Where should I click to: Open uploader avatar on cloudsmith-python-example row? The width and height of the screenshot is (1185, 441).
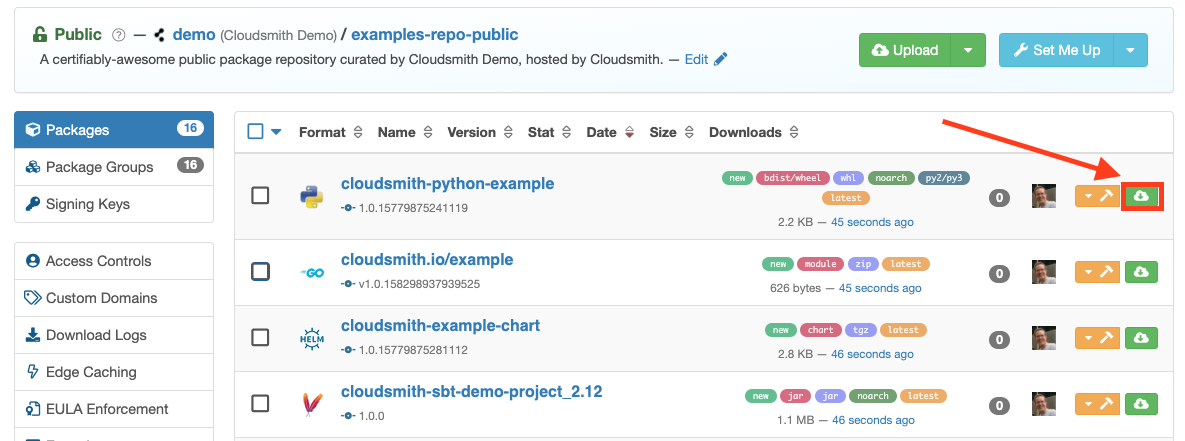click(x=1044, y=196)
